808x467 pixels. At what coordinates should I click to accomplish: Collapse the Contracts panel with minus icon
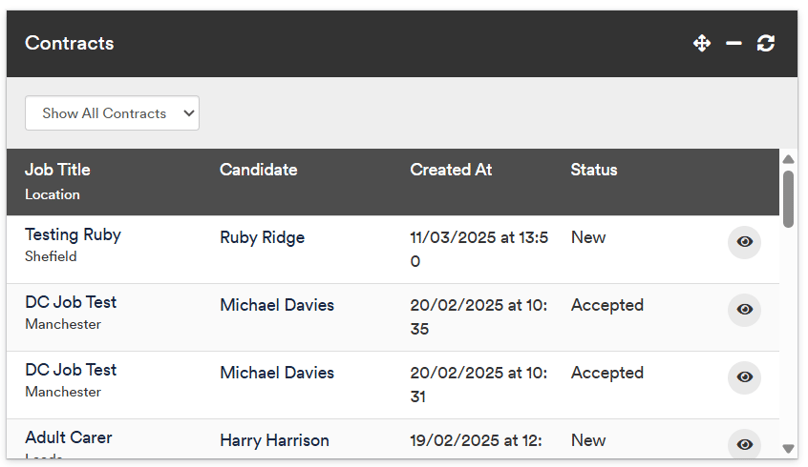pos(734,43)
